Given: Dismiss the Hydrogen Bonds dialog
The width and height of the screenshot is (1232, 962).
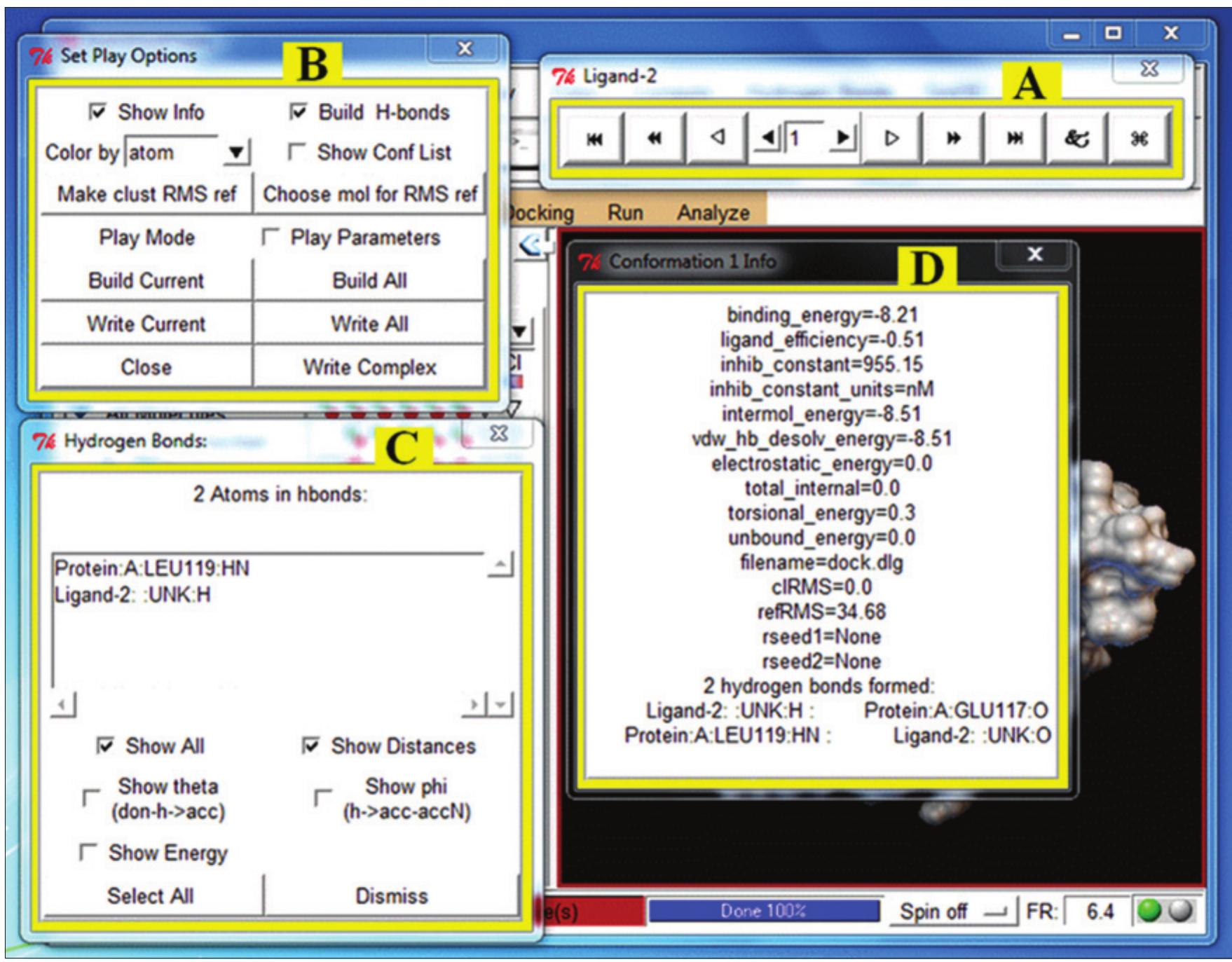Looking at the screenshot, I should pos(391,895).
